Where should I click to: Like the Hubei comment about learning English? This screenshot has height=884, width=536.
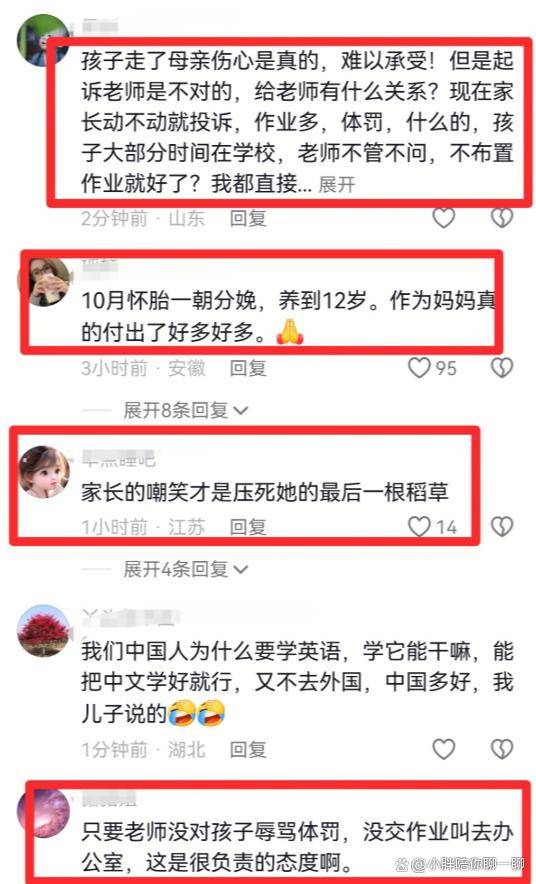pyautogui.click(x=444, y=749)
